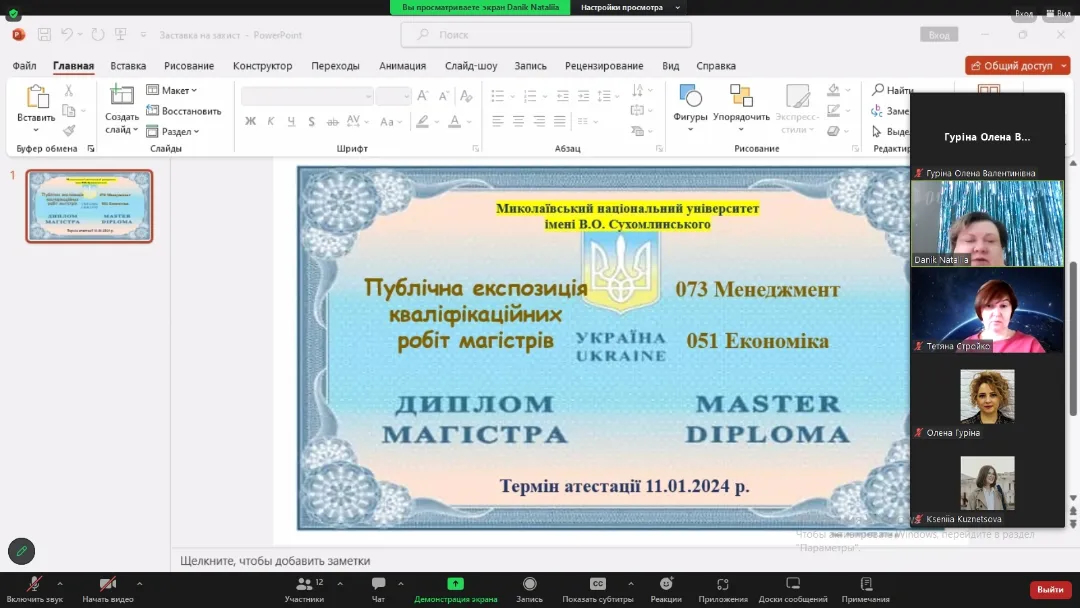Select slide 1 thumbnail in panel
This screenshot has width=1080, height=608.
tap(89, 206)
